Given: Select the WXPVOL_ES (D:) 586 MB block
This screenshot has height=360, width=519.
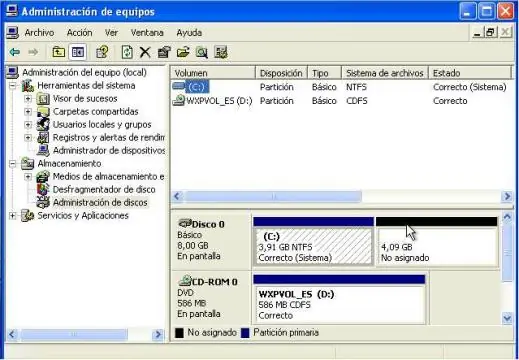Looking at the screenshot, I should (x=339, y=299).
